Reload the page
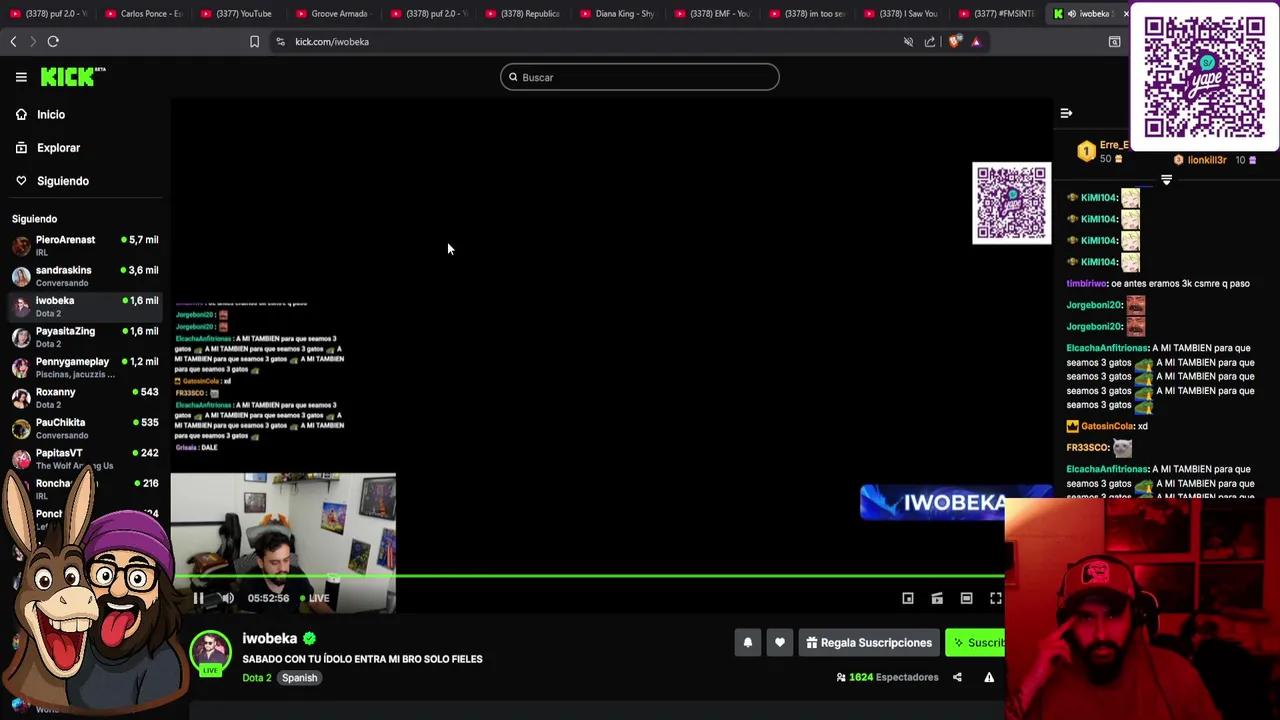The height and width of the screenshot is (720, 1280). tap(53, 42)
